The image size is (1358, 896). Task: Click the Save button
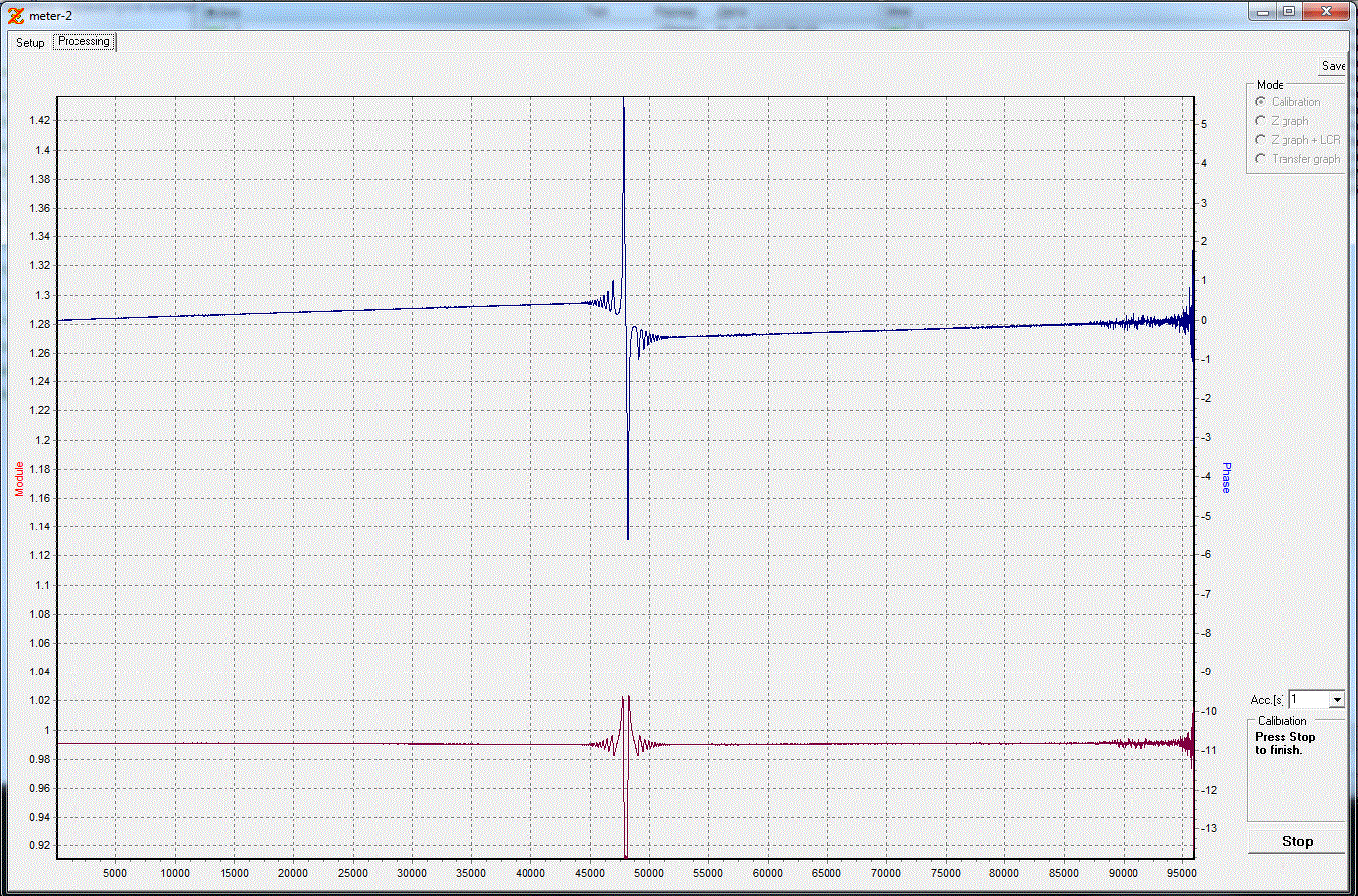1333,66
